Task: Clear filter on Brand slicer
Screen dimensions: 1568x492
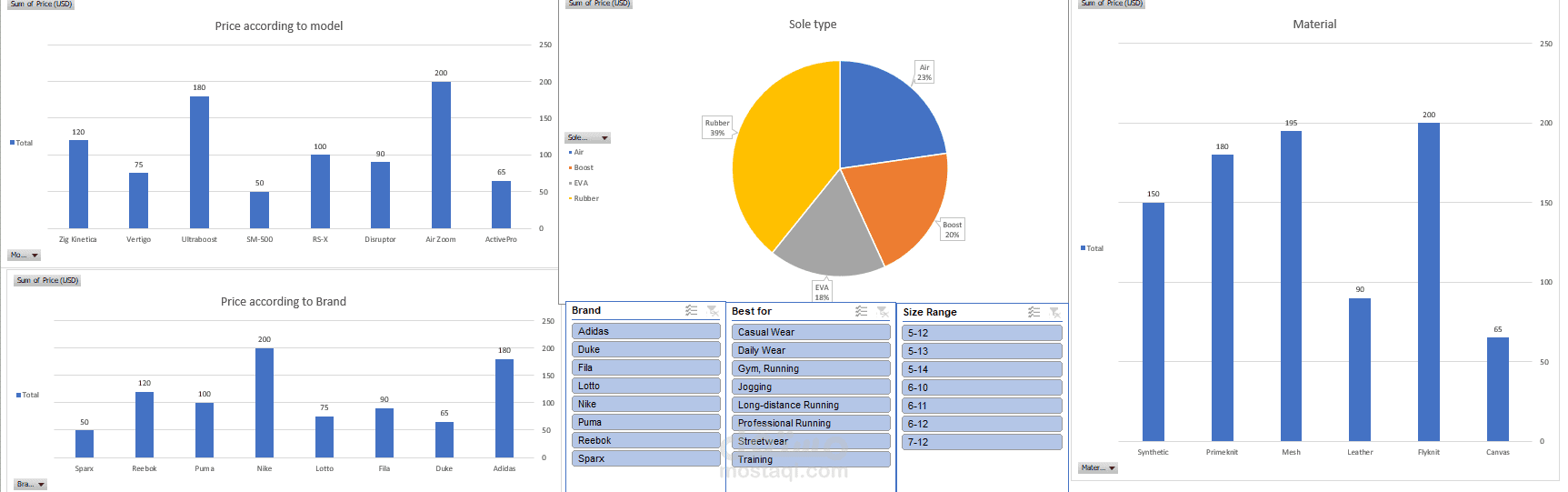Action: [713, 310]
